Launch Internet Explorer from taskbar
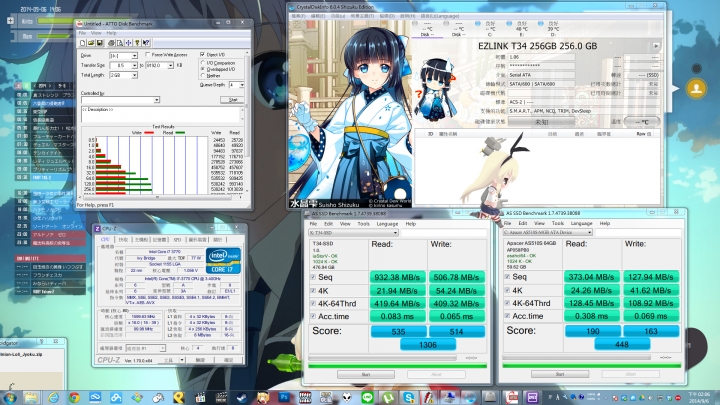 pyautogui.click(x=53, y=397)
